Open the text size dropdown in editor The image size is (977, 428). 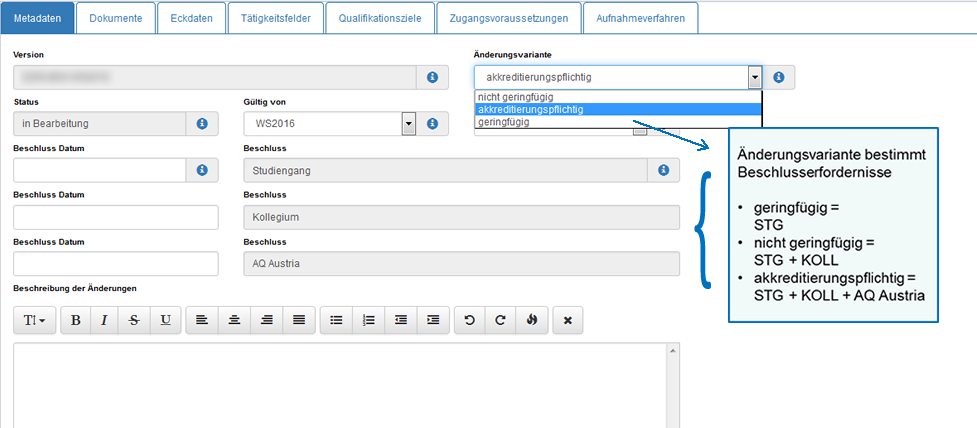[x=35, y=320]
